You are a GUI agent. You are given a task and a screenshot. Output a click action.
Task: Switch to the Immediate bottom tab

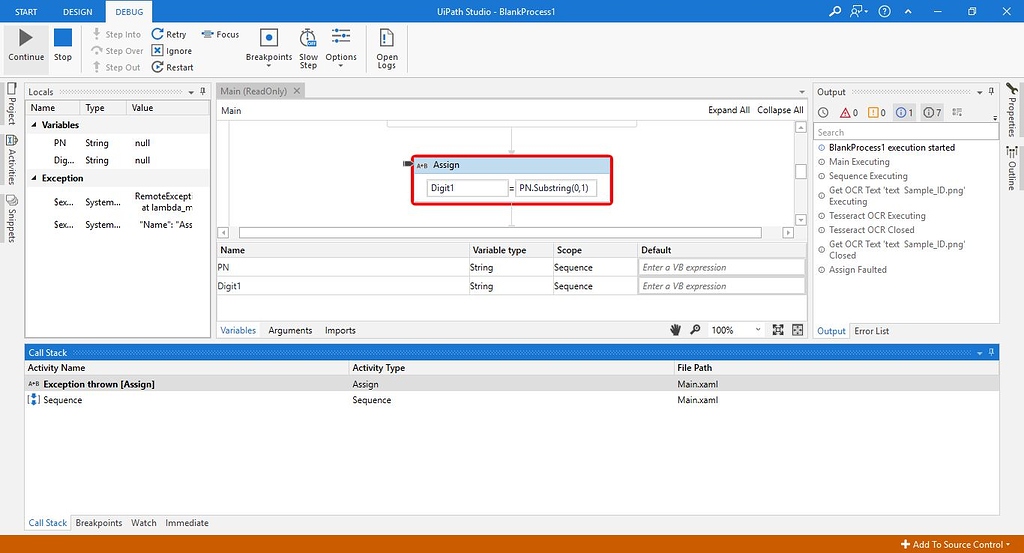pyautogui.click(x=187, y=523)
